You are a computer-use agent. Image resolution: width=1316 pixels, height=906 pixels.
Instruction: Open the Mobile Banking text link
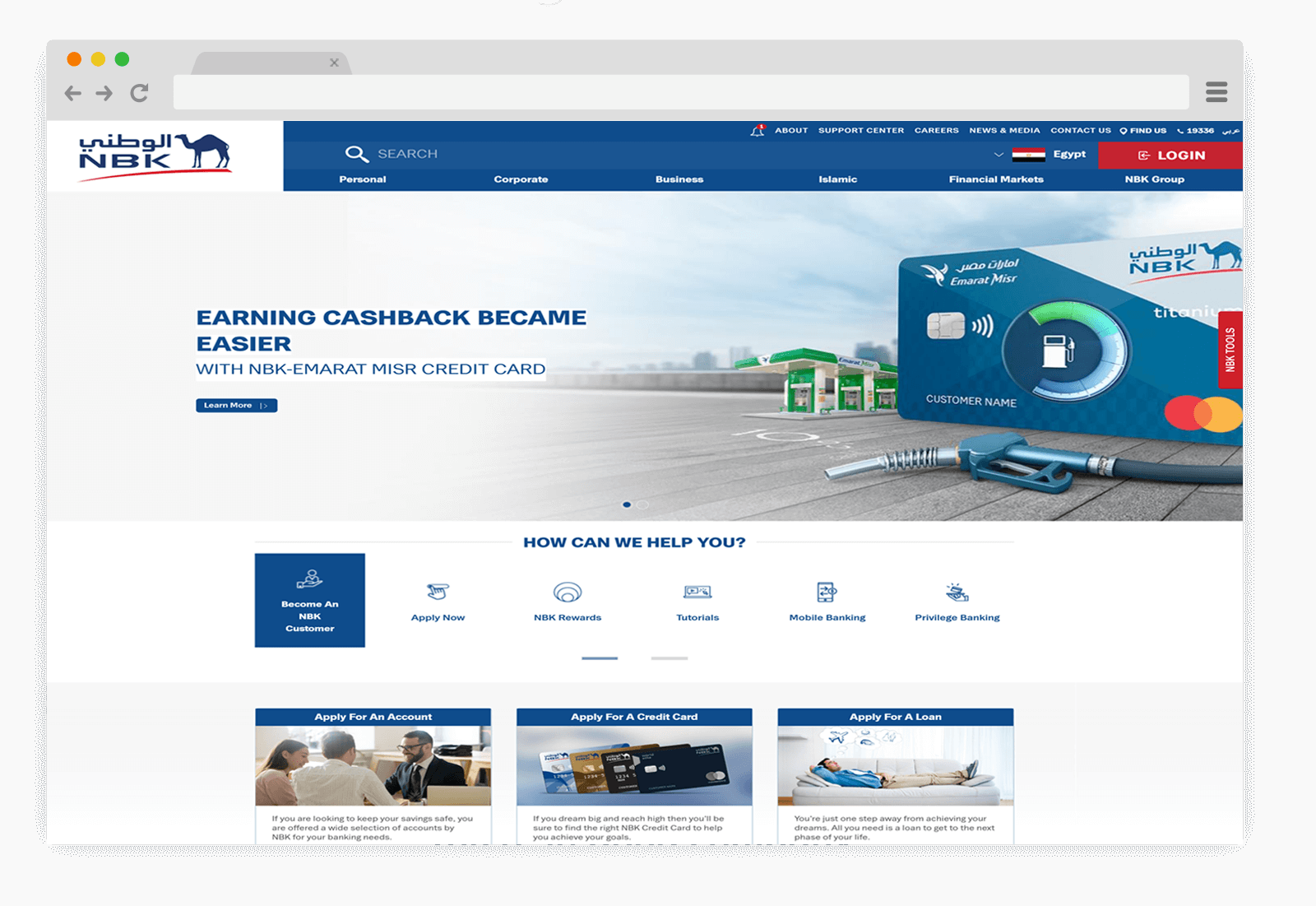point(827,617)
